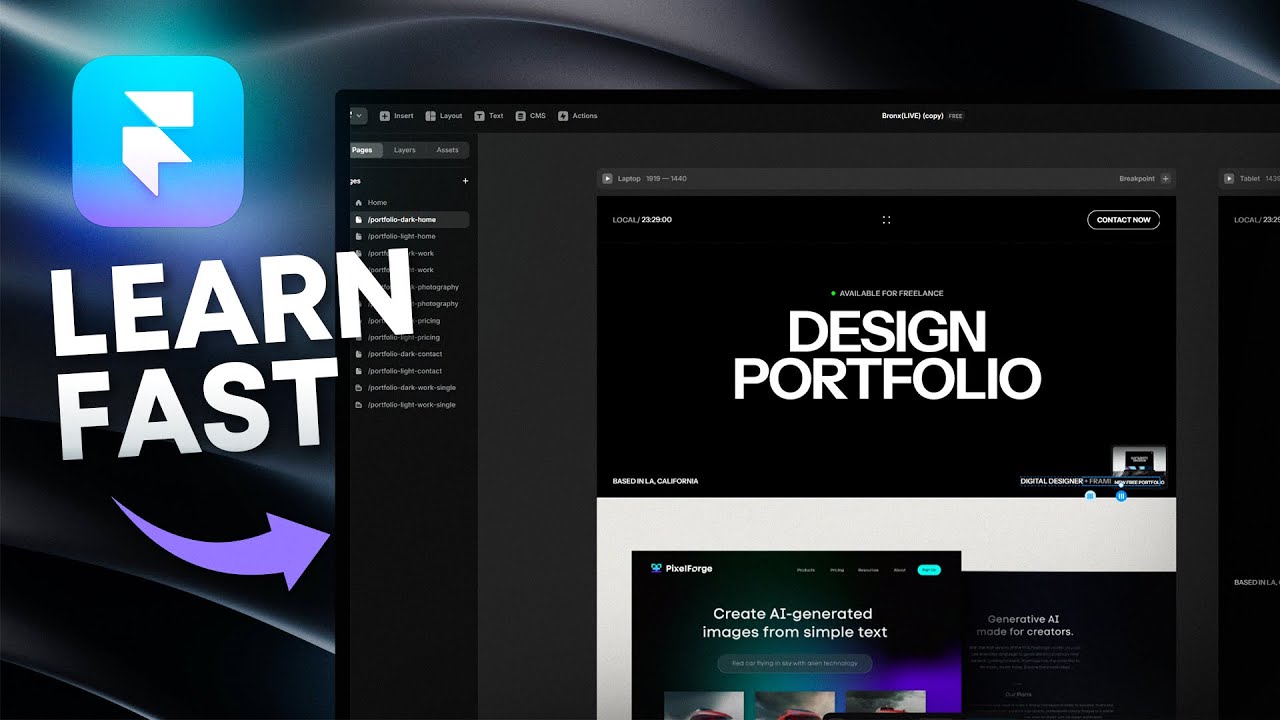The width and height of the screenshot is (1280, 720).
Task: Click the right blue selection handle icon
Action: [1121, 496]
